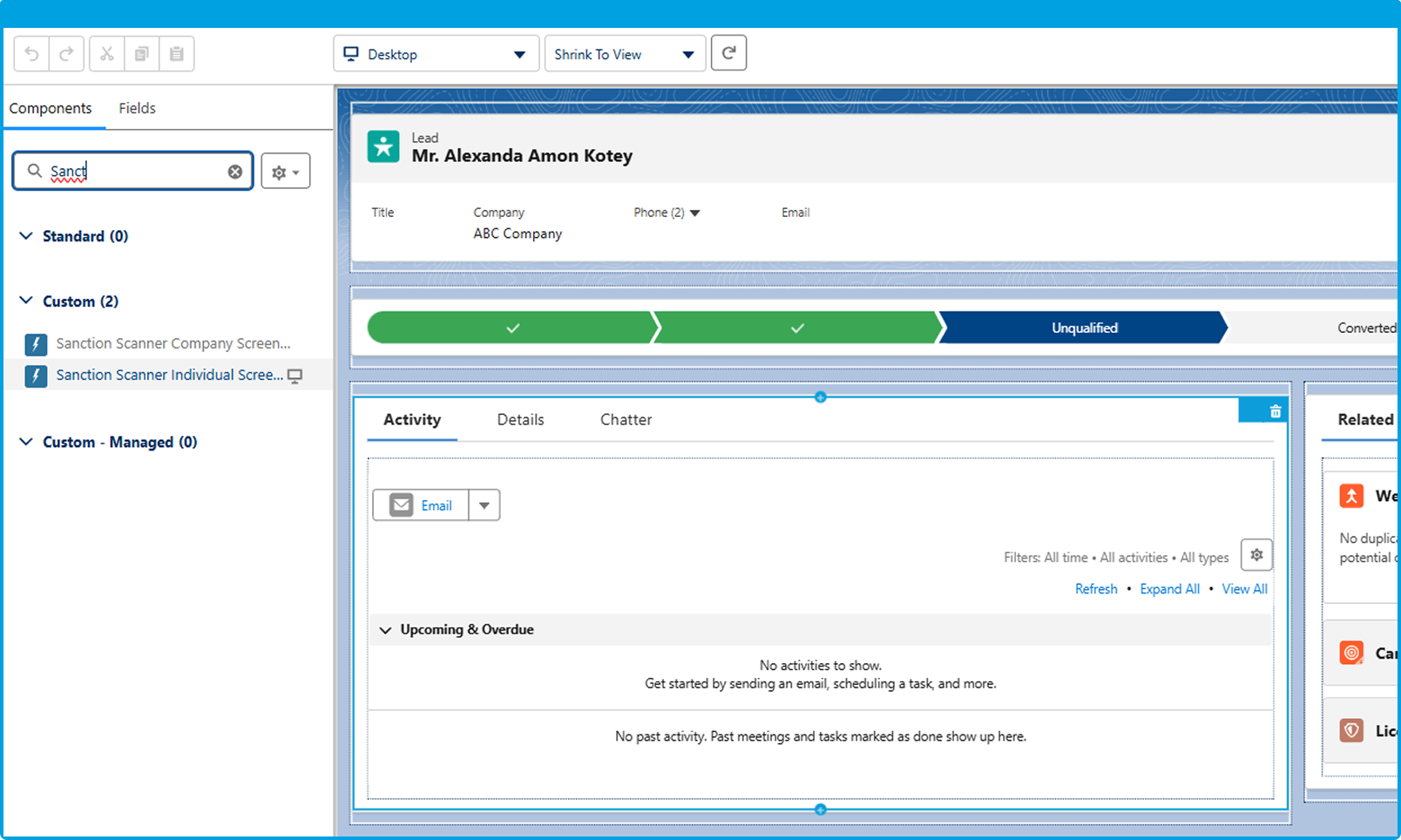Clear the component search text
This screenshot has height=840, width=1401.
235,172
